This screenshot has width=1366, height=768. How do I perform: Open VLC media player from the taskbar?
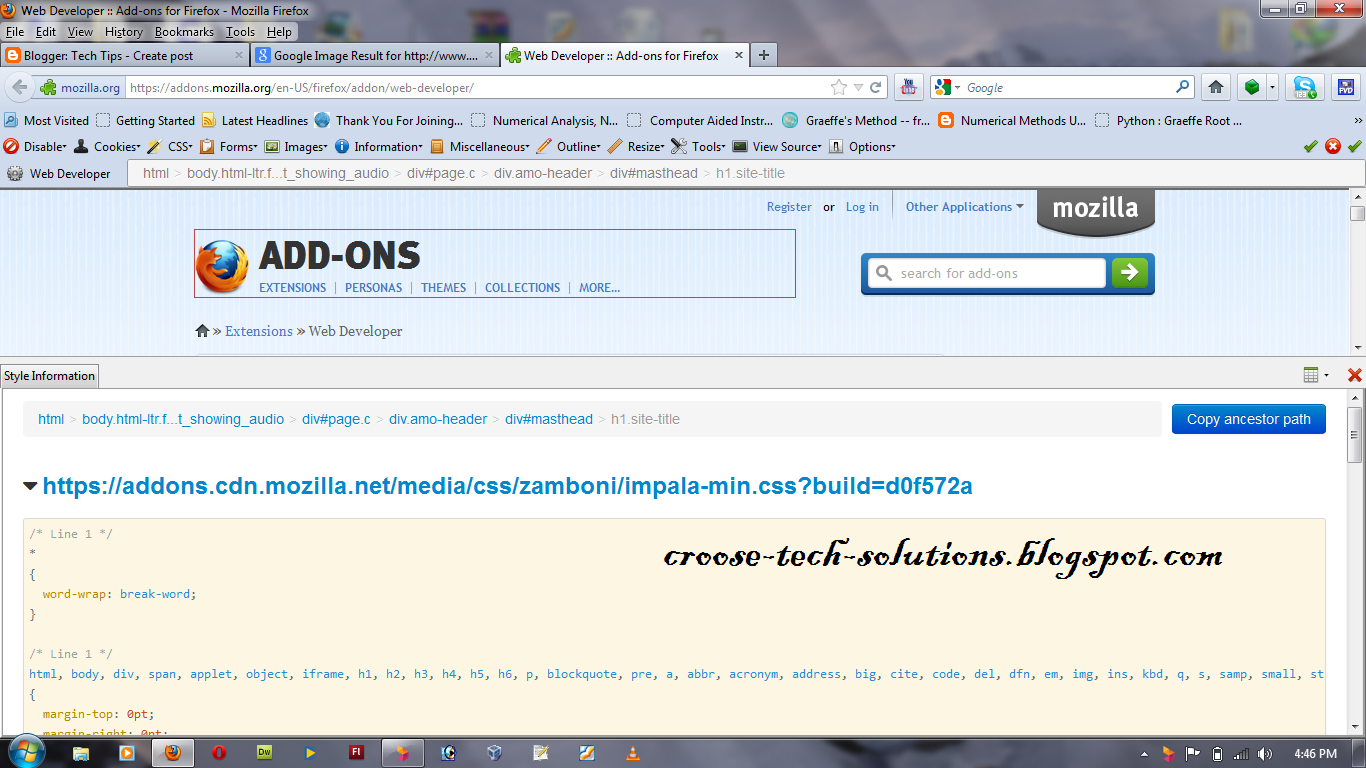coord(632,753)
